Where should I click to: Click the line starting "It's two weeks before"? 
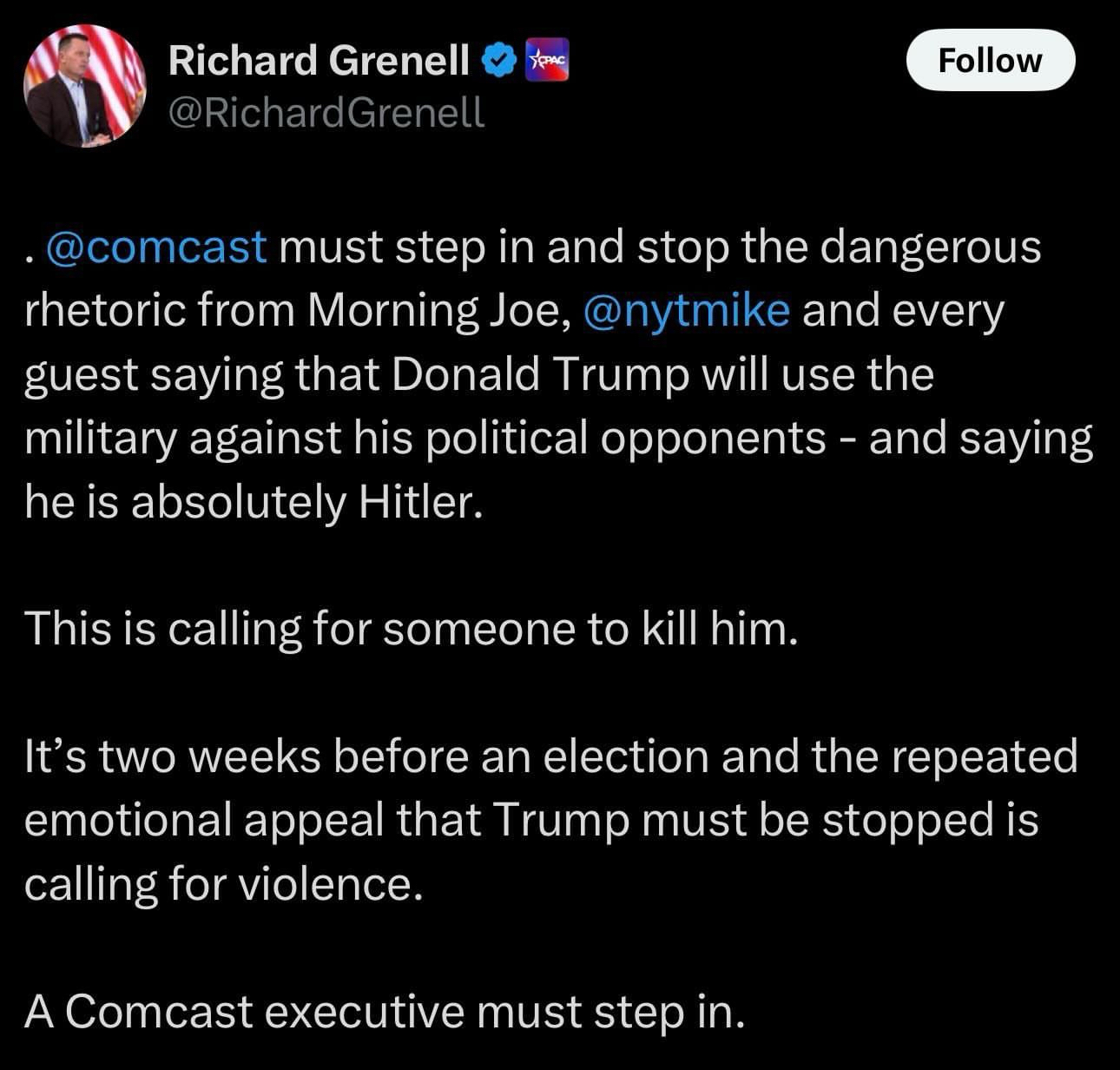[550, 756]
